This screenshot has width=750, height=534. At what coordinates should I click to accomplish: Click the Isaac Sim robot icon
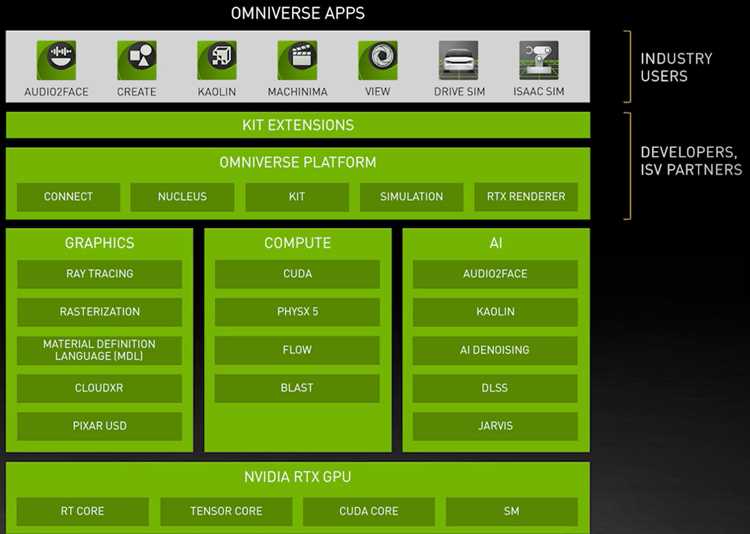click(539, 60)
